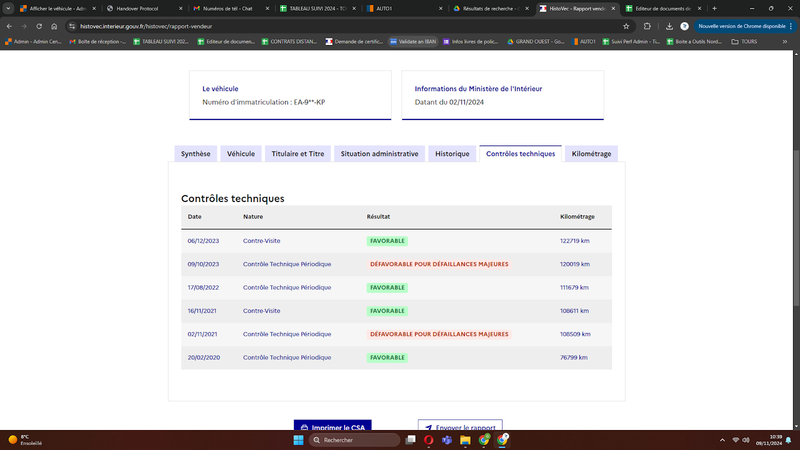The width and height of the screenshot is (800, 450).
Task: Open the Suivi Perf Admin bookmark
Action: pyautogui.click(x=631, y=41)
